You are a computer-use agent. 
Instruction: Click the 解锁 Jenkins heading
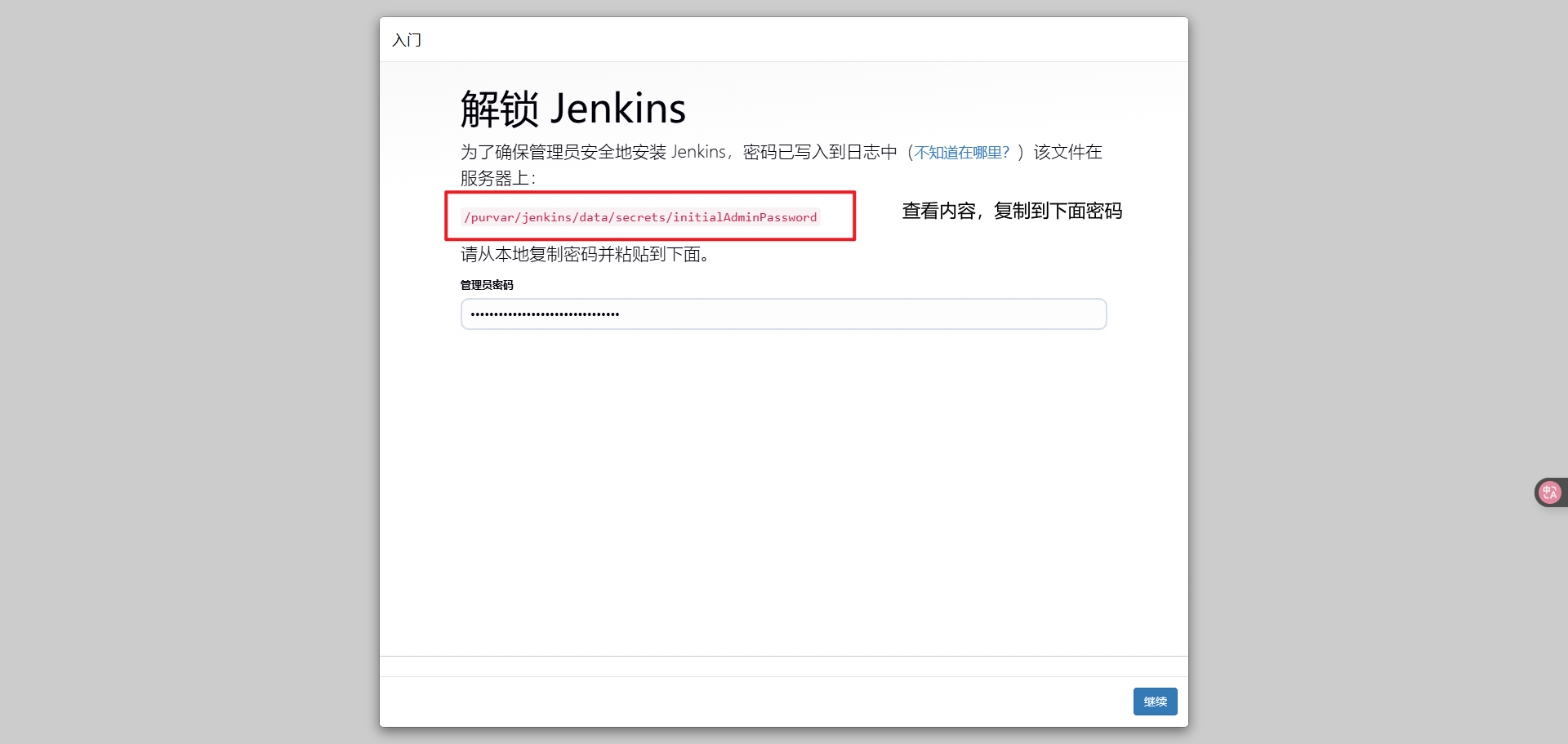(573, 109)
